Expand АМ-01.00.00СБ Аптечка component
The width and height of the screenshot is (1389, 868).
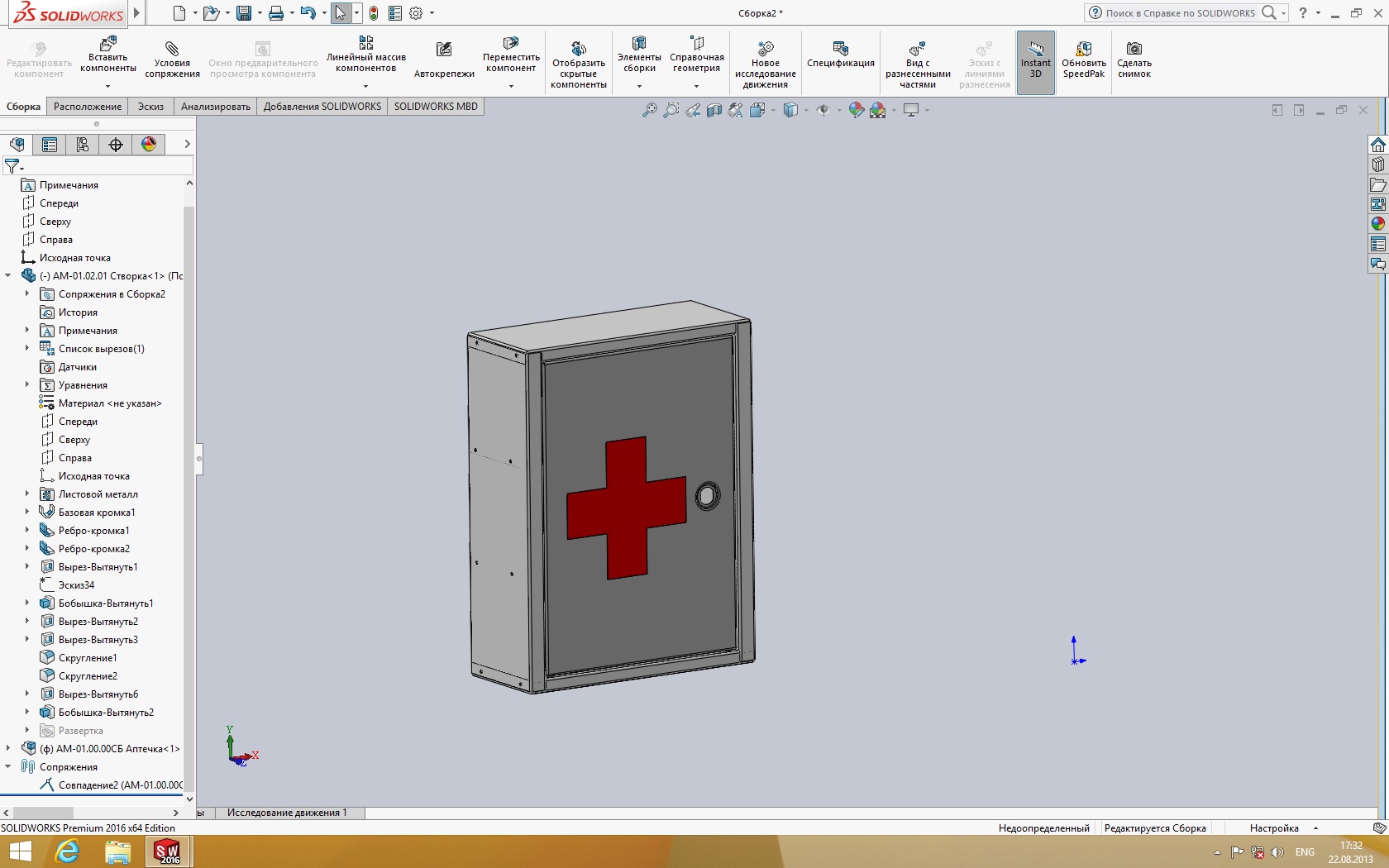(8, 748)
